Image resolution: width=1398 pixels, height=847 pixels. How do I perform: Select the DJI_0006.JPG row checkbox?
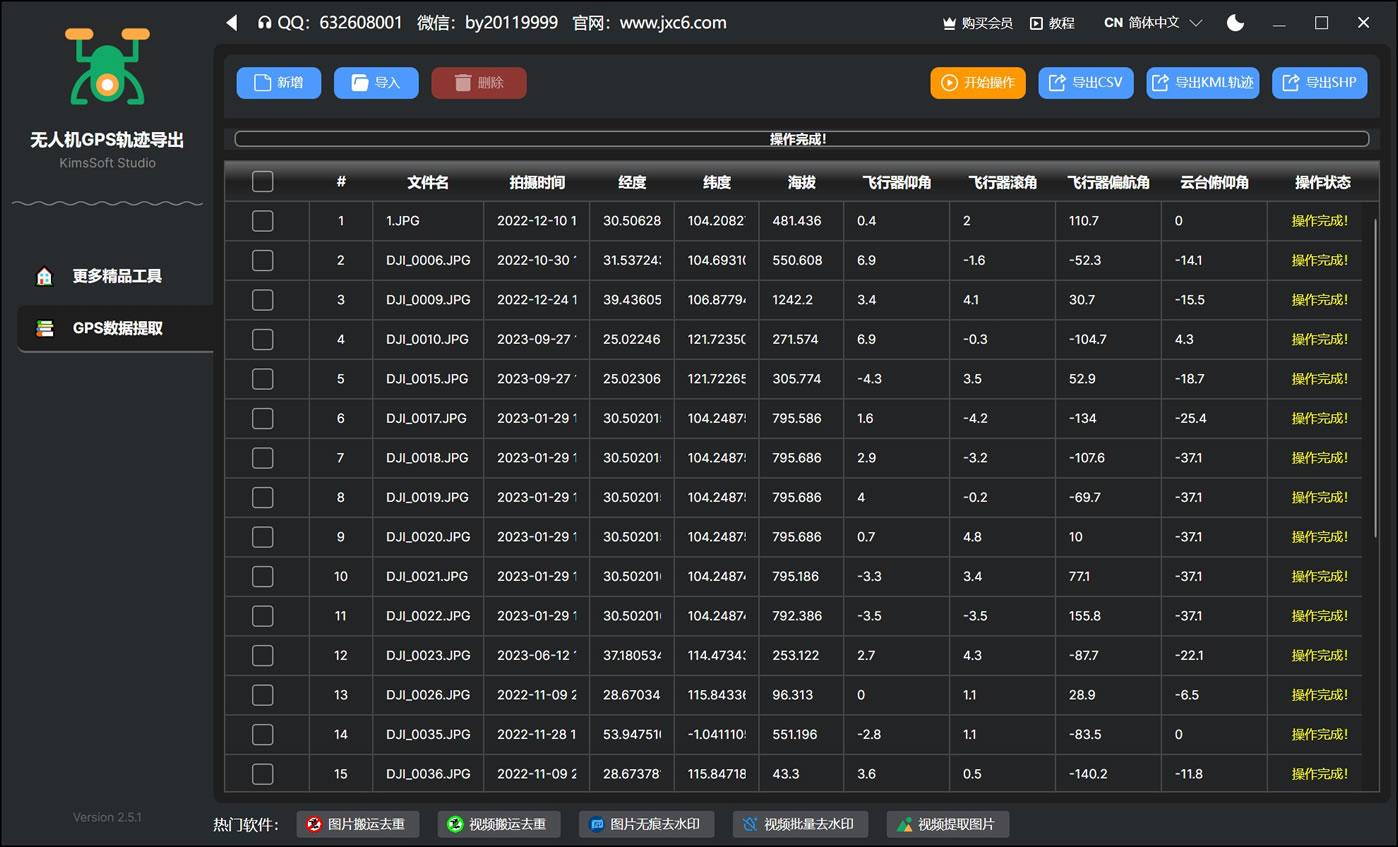pyautogui.click(x=262, y=260)
